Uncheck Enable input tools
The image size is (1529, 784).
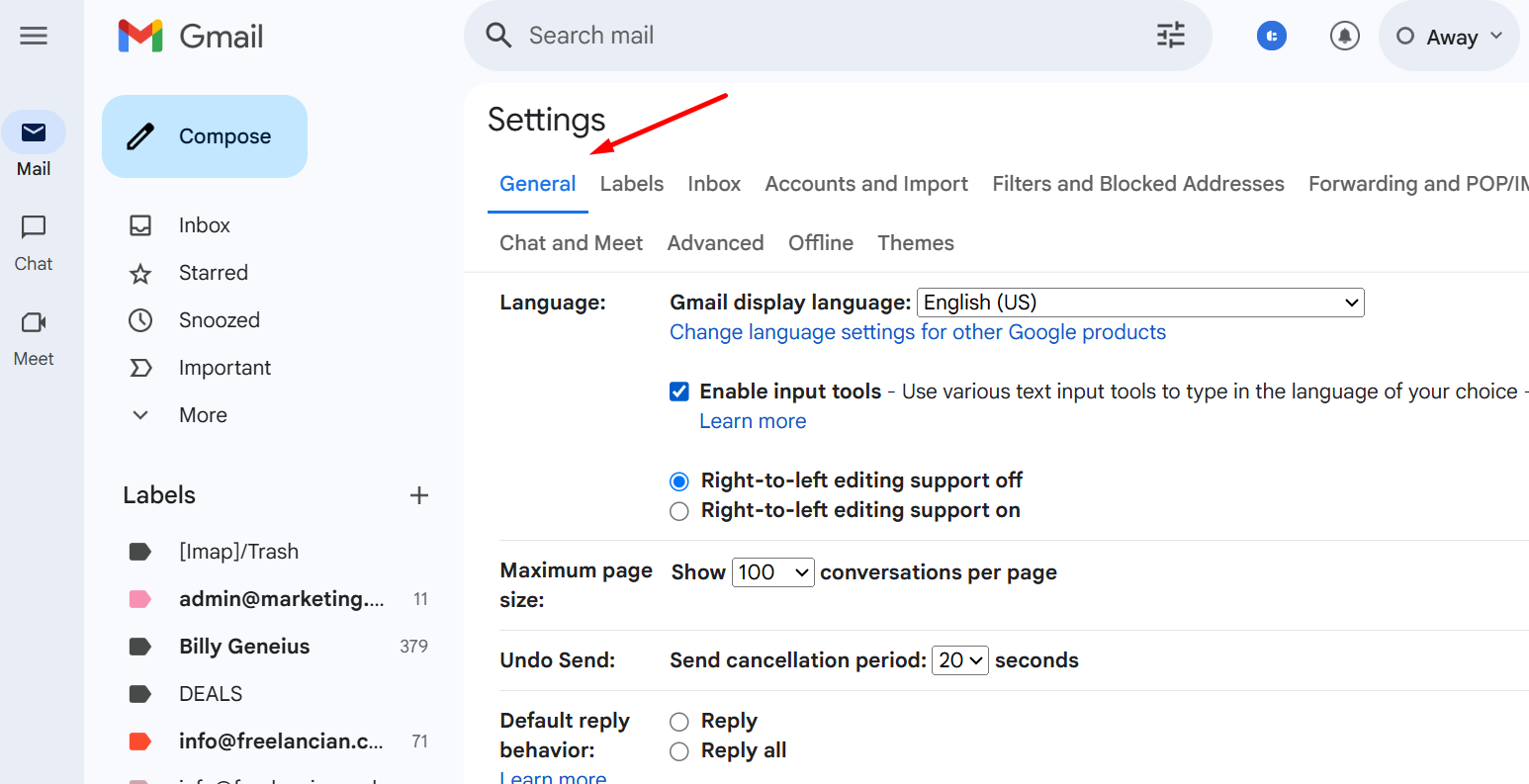pyautogui.click(x=679, y=391)
